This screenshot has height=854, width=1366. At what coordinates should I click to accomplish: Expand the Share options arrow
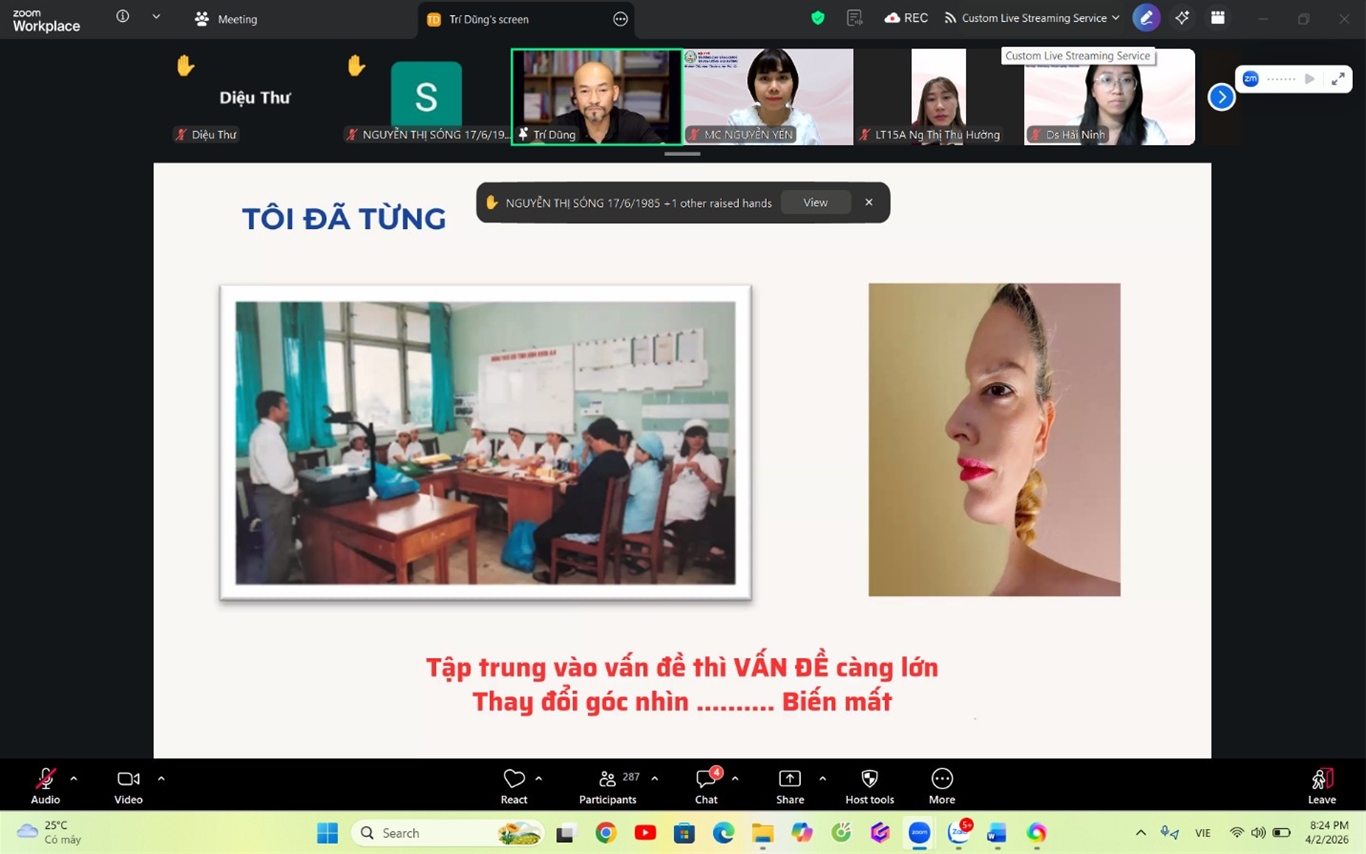tap(822, 778)
